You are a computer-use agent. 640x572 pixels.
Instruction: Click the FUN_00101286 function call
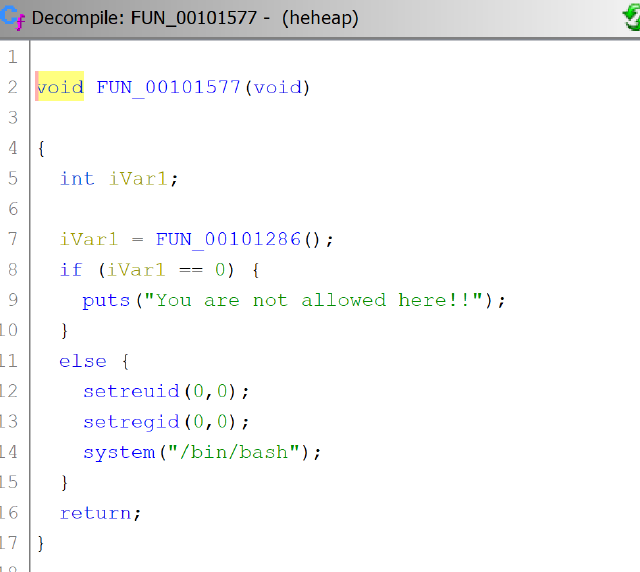coord(228,239)
